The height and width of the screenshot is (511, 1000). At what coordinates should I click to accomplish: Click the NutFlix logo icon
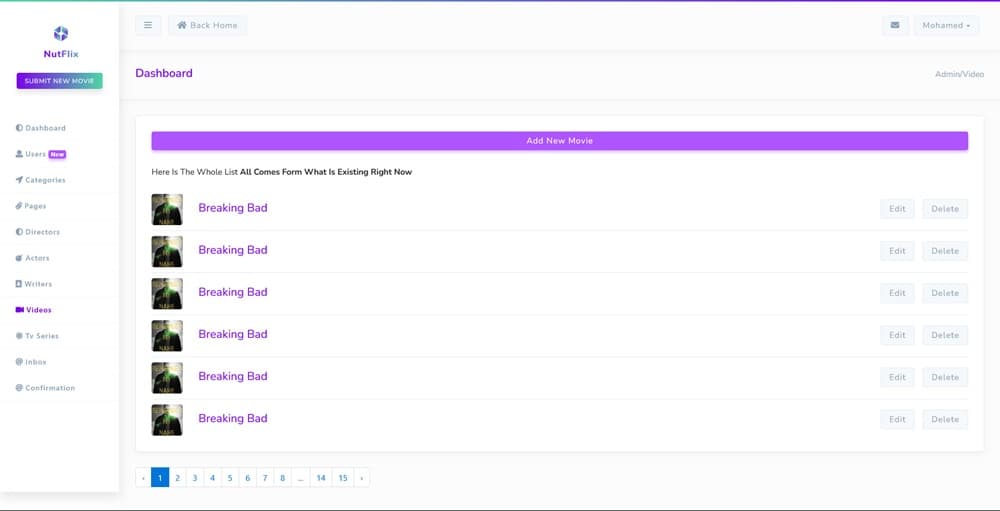pyautogui.click(x=61, y=34)
